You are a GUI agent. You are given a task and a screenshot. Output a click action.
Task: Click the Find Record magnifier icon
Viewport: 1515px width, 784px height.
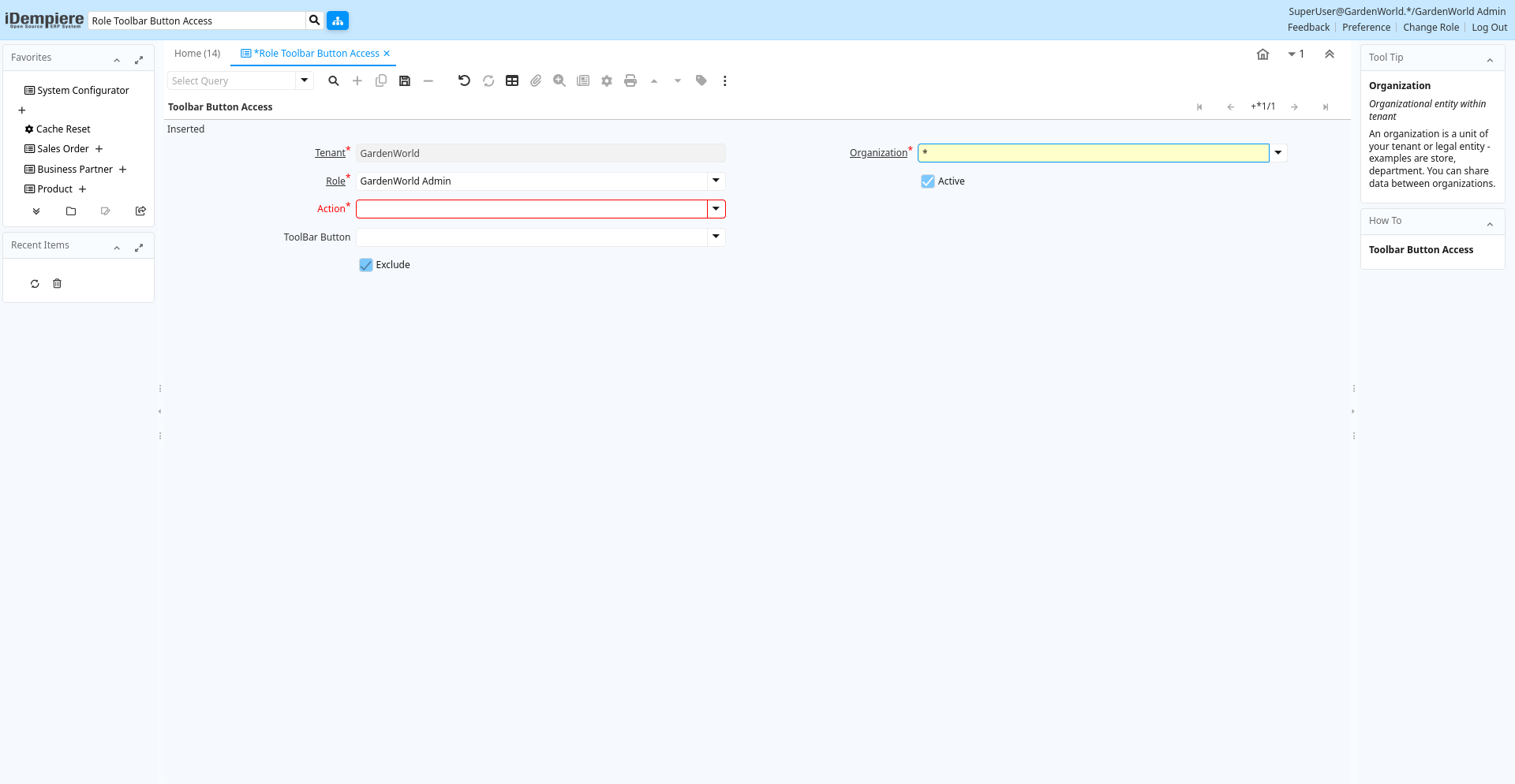pos(334,81)
